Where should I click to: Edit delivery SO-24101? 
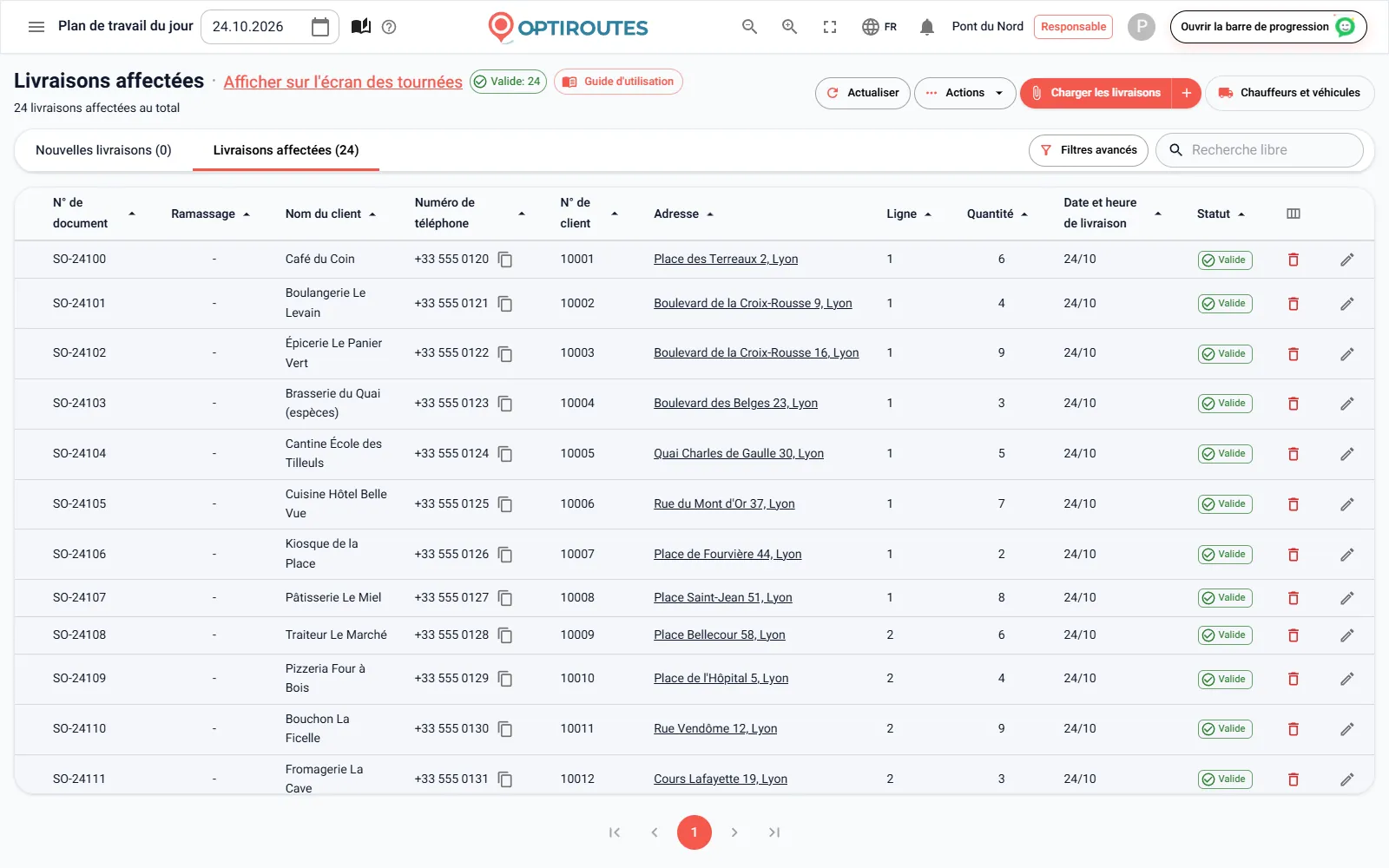1347,304
